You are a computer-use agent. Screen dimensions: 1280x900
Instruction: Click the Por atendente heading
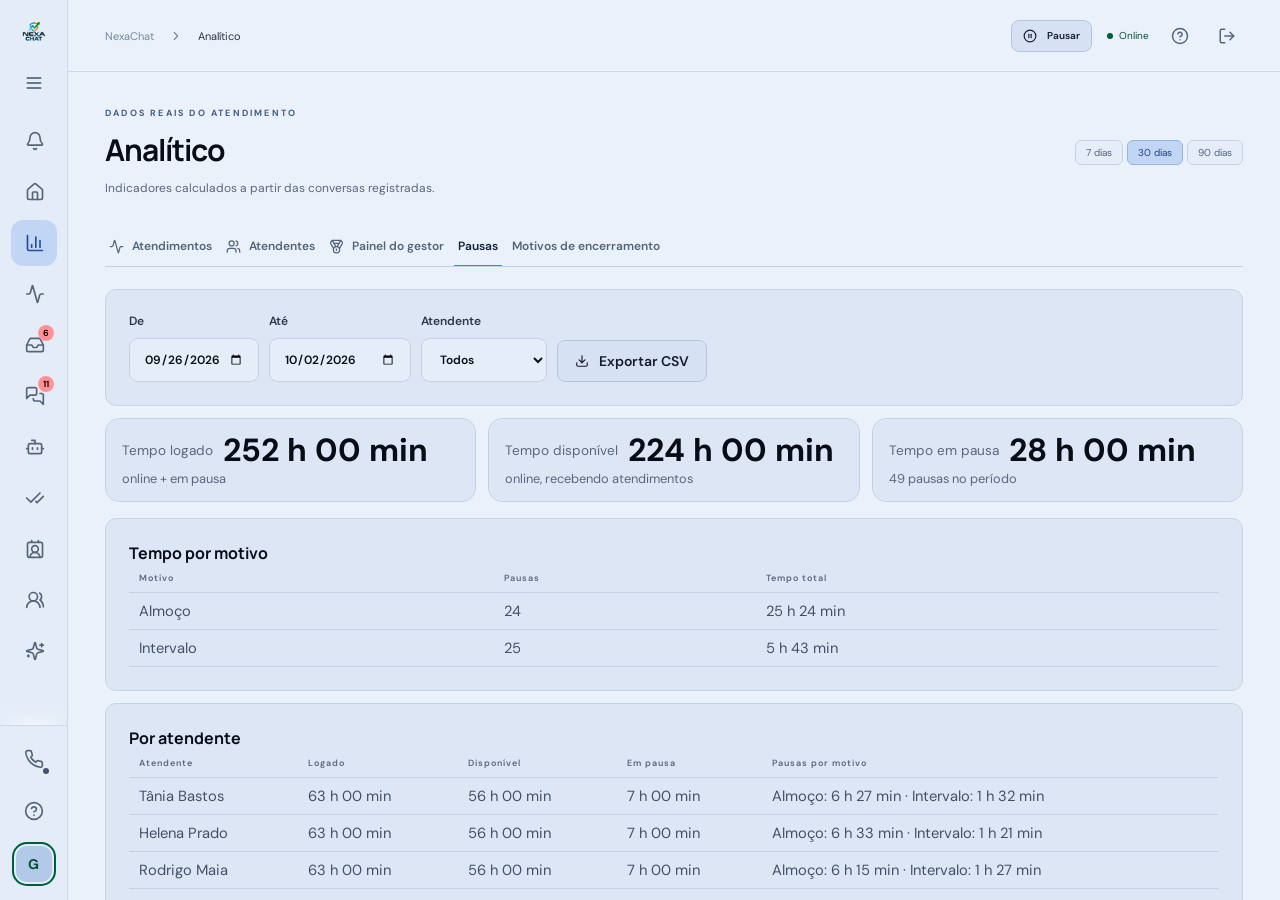coord(185,738)
